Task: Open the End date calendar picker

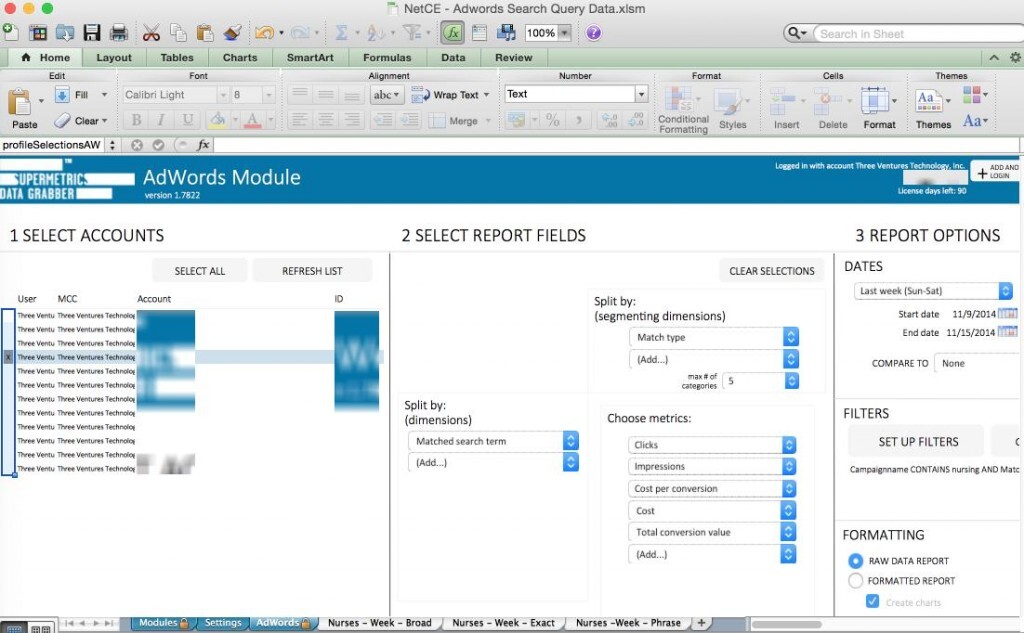Action: (1008, 332)
